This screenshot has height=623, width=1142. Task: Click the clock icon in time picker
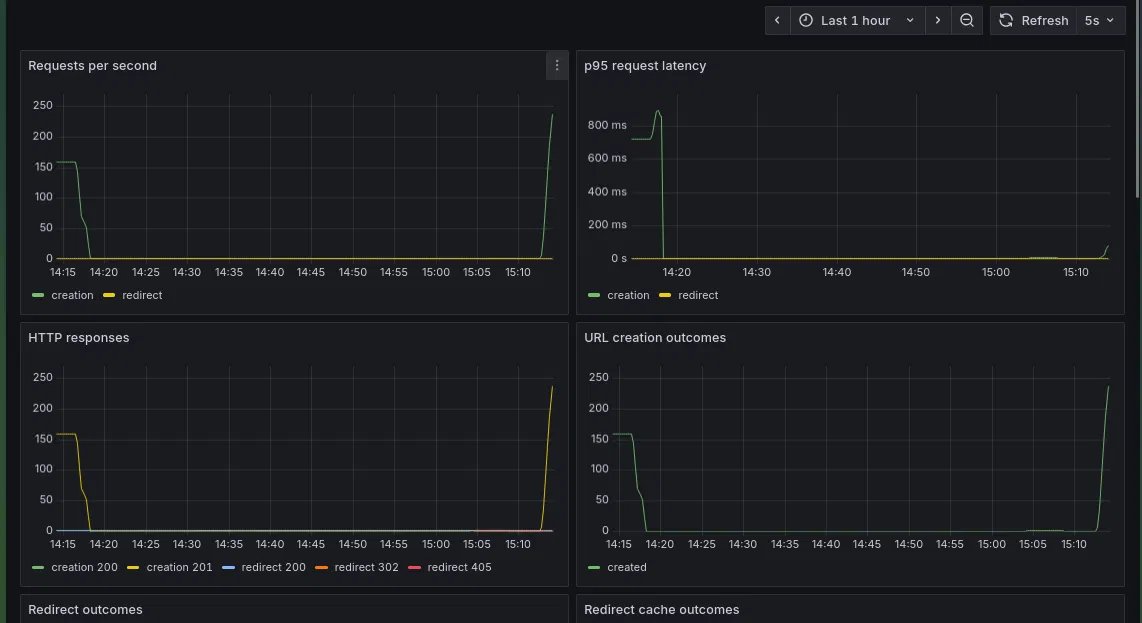(806, 20)
